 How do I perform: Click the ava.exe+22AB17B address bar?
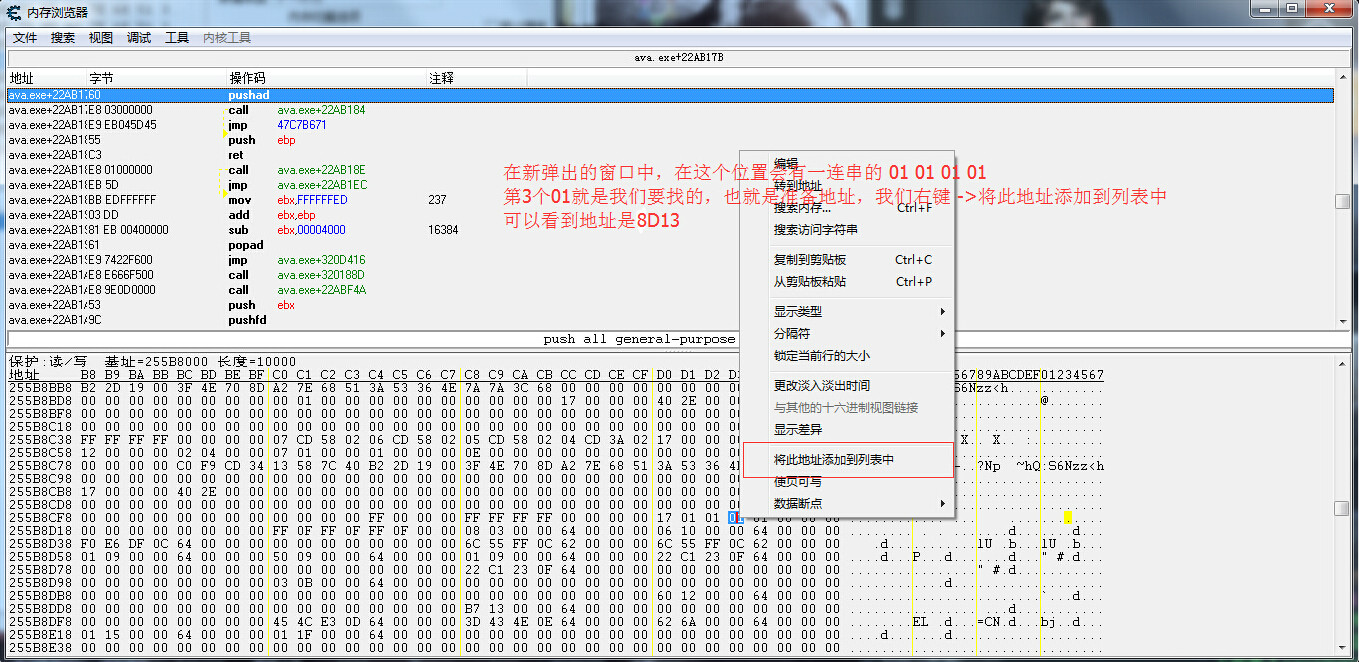click(679, 58)
